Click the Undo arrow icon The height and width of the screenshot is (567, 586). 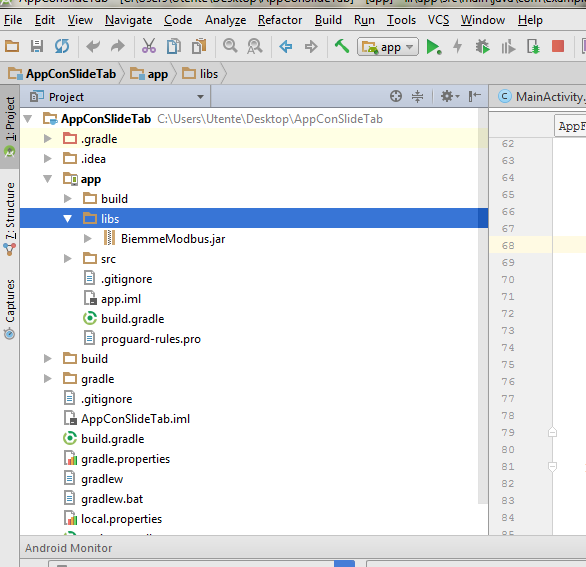93,47
